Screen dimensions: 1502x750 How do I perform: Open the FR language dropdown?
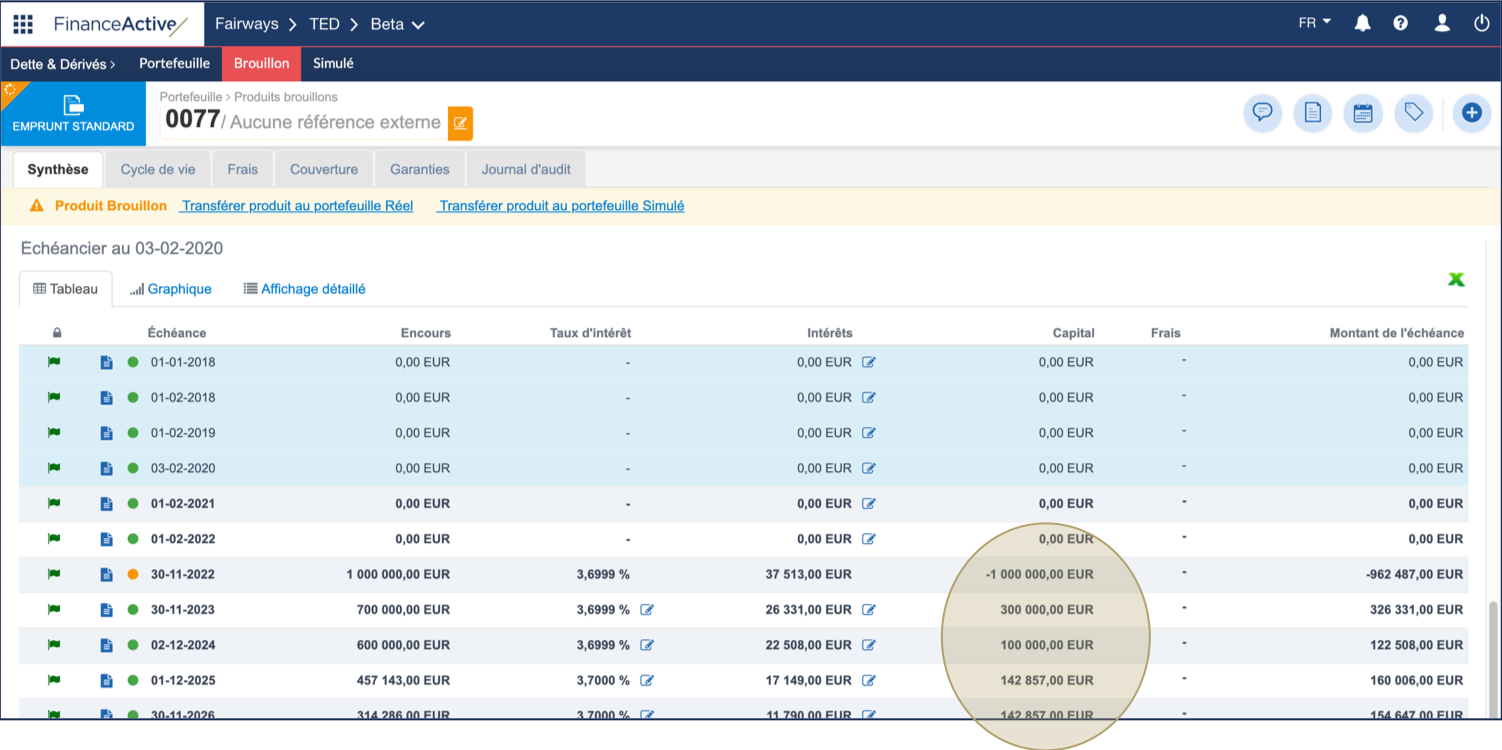1313,20
